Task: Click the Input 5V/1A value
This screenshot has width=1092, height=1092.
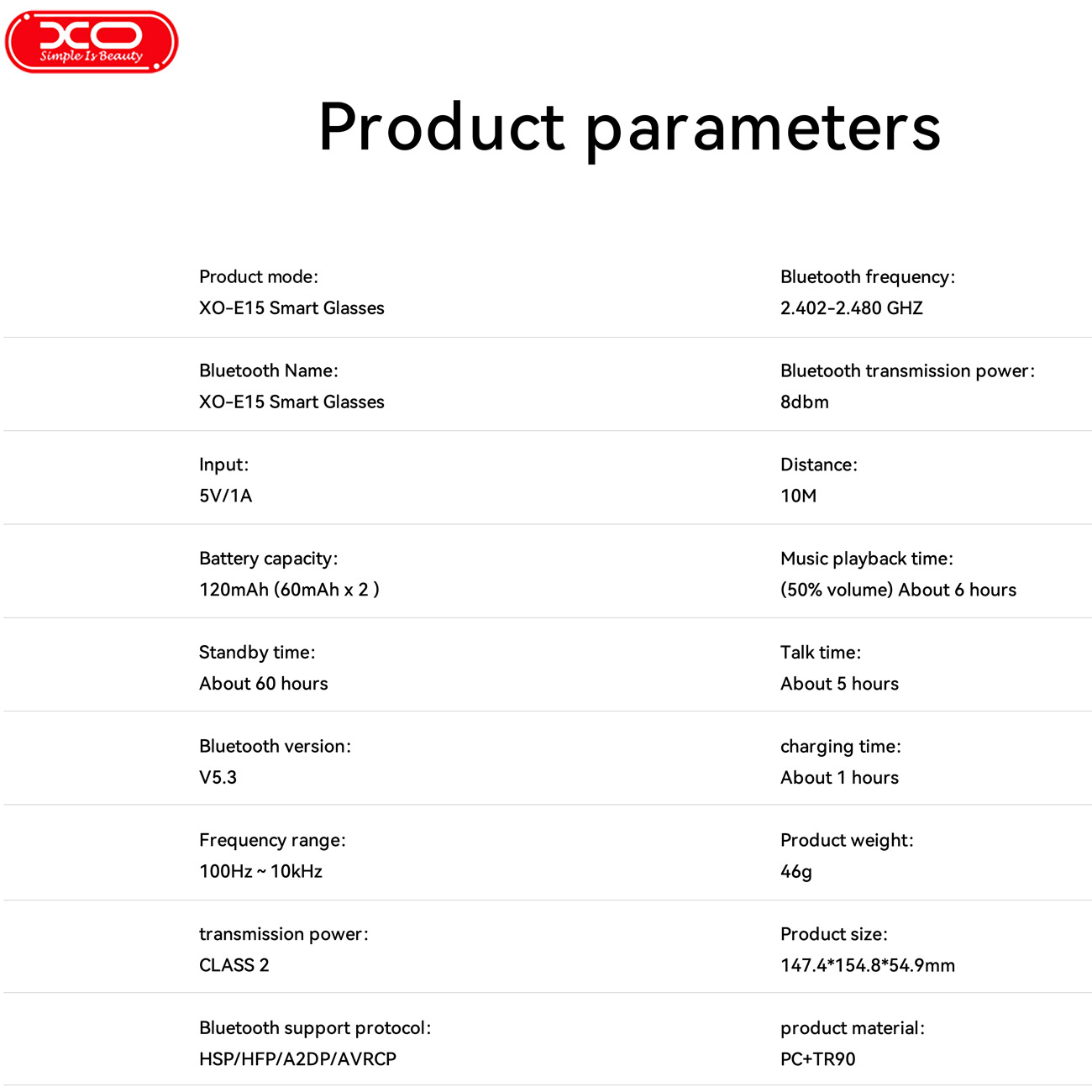Action: (225, 496)
